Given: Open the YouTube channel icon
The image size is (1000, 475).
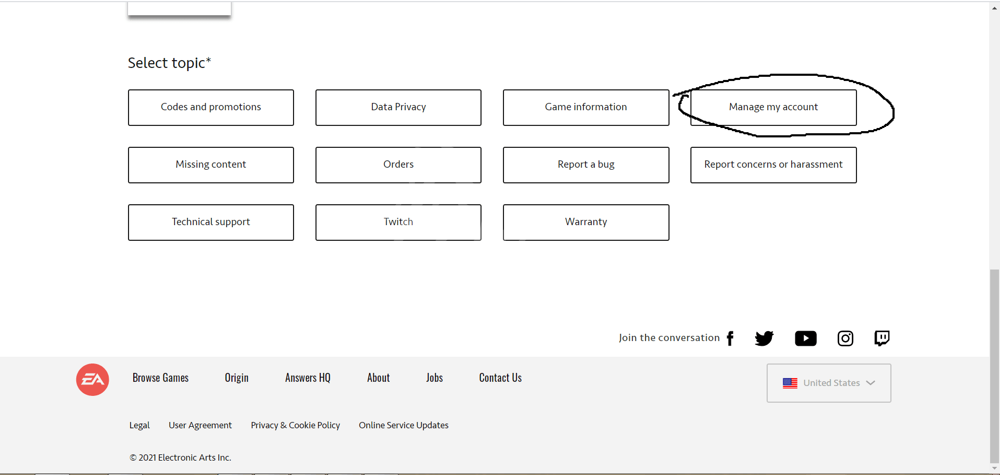Looking at the screenshot, I should [x=805, y=338].
